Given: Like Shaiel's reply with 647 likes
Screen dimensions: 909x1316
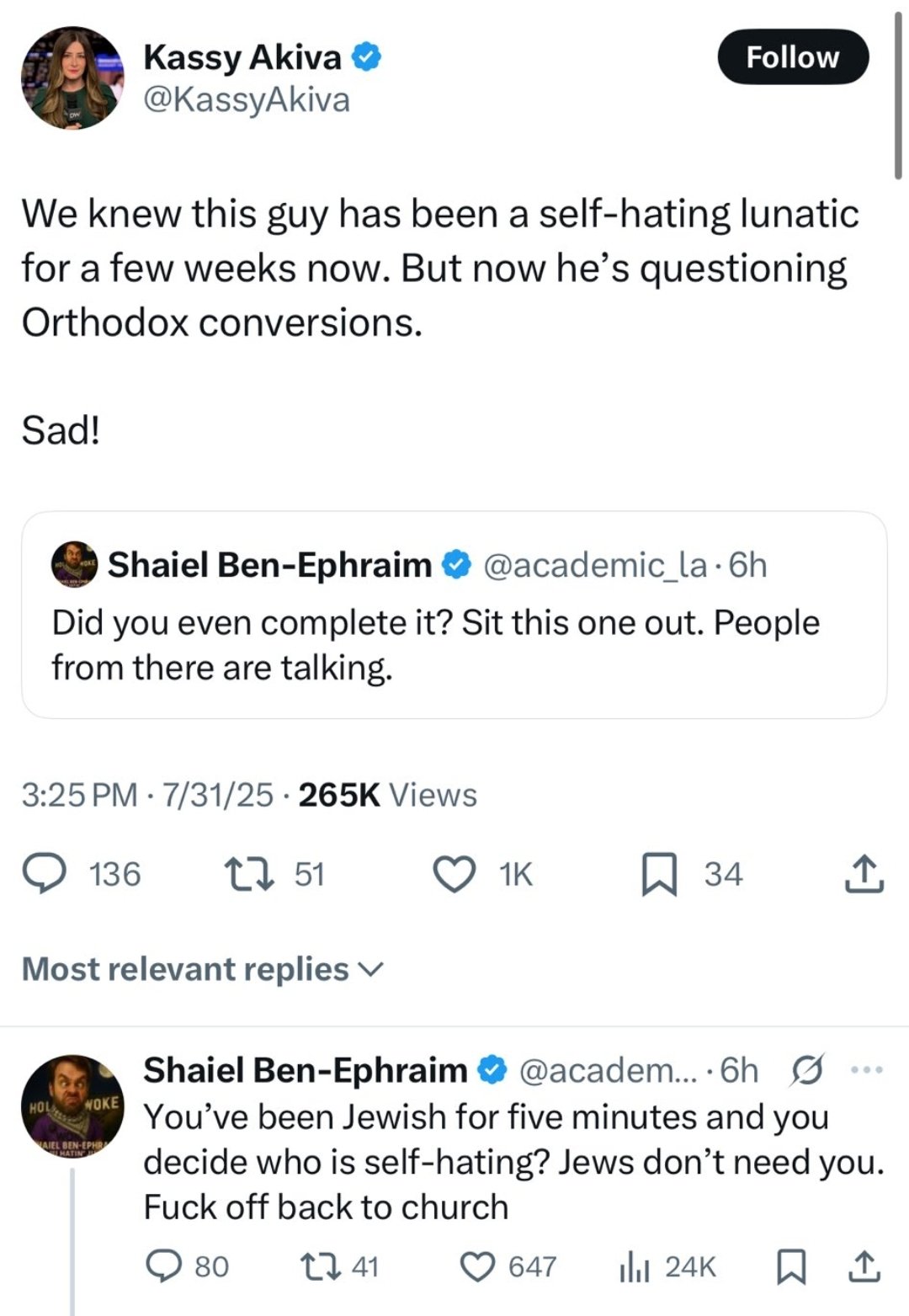Looking at the screenshot, I should coord(479,1265).
